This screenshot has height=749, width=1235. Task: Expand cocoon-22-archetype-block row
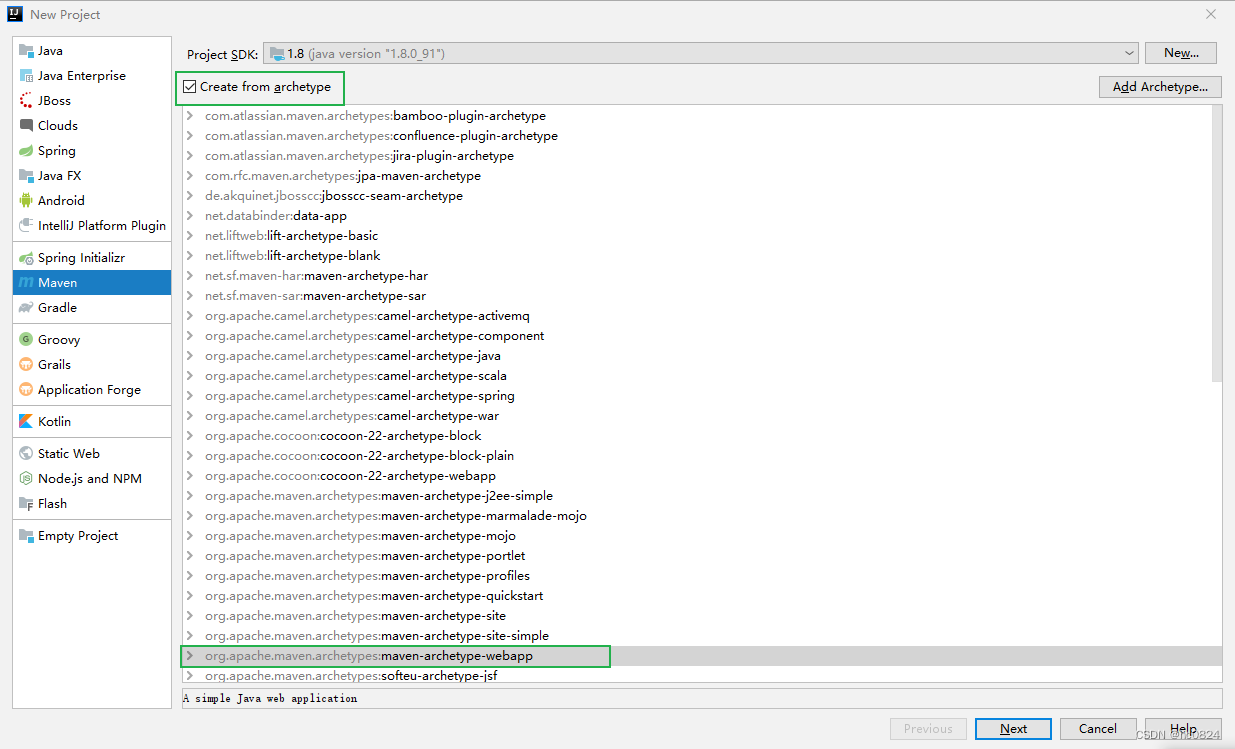tap(189, 436)
